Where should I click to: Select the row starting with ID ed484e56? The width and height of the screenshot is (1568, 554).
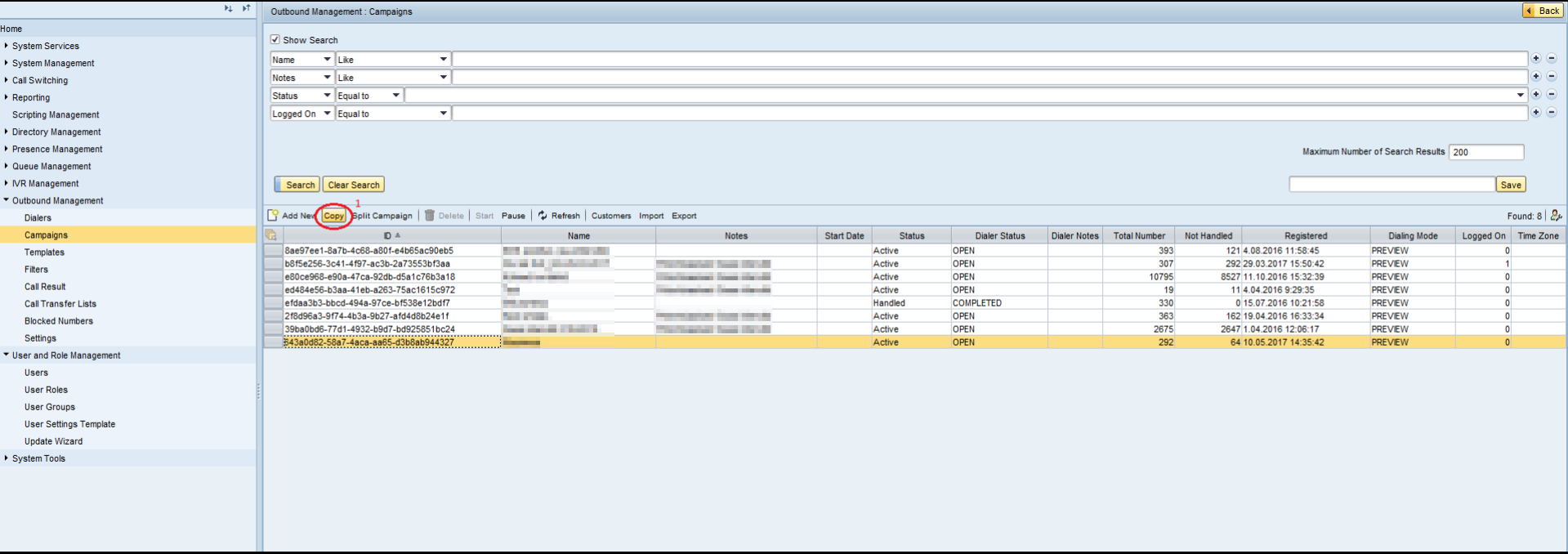[x=273, y=290]
